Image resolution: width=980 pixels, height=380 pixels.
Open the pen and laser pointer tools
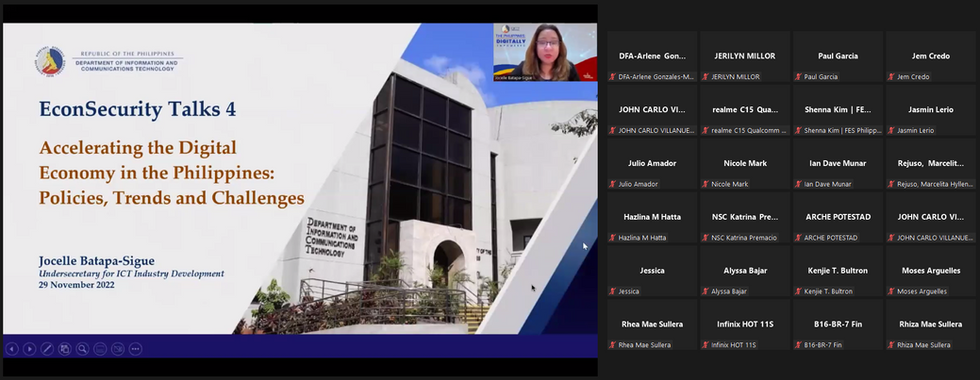coord(47,349)
